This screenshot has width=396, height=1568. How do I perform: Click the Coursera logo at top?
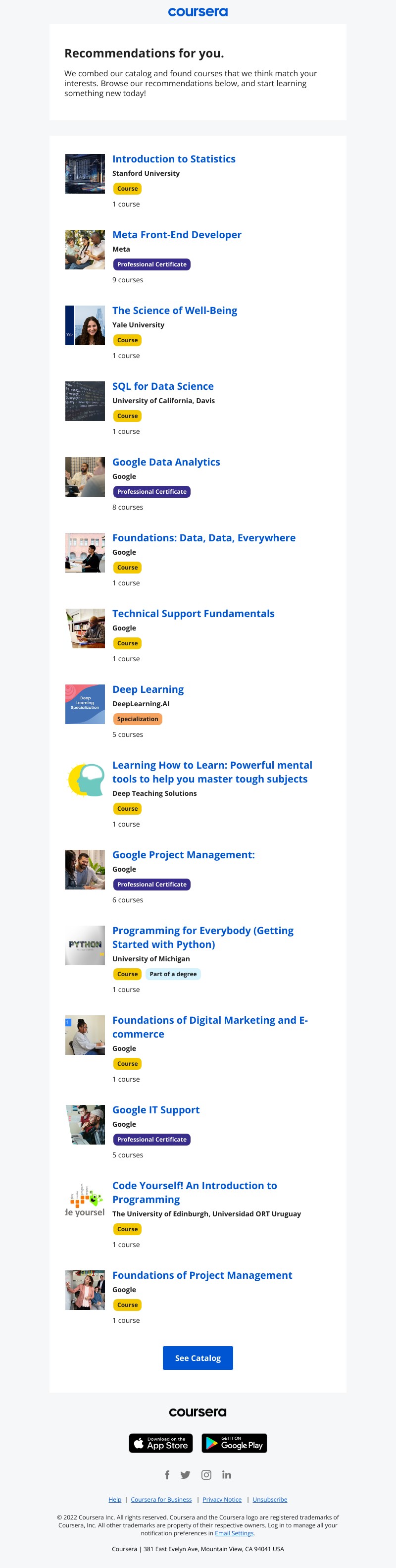198,11
